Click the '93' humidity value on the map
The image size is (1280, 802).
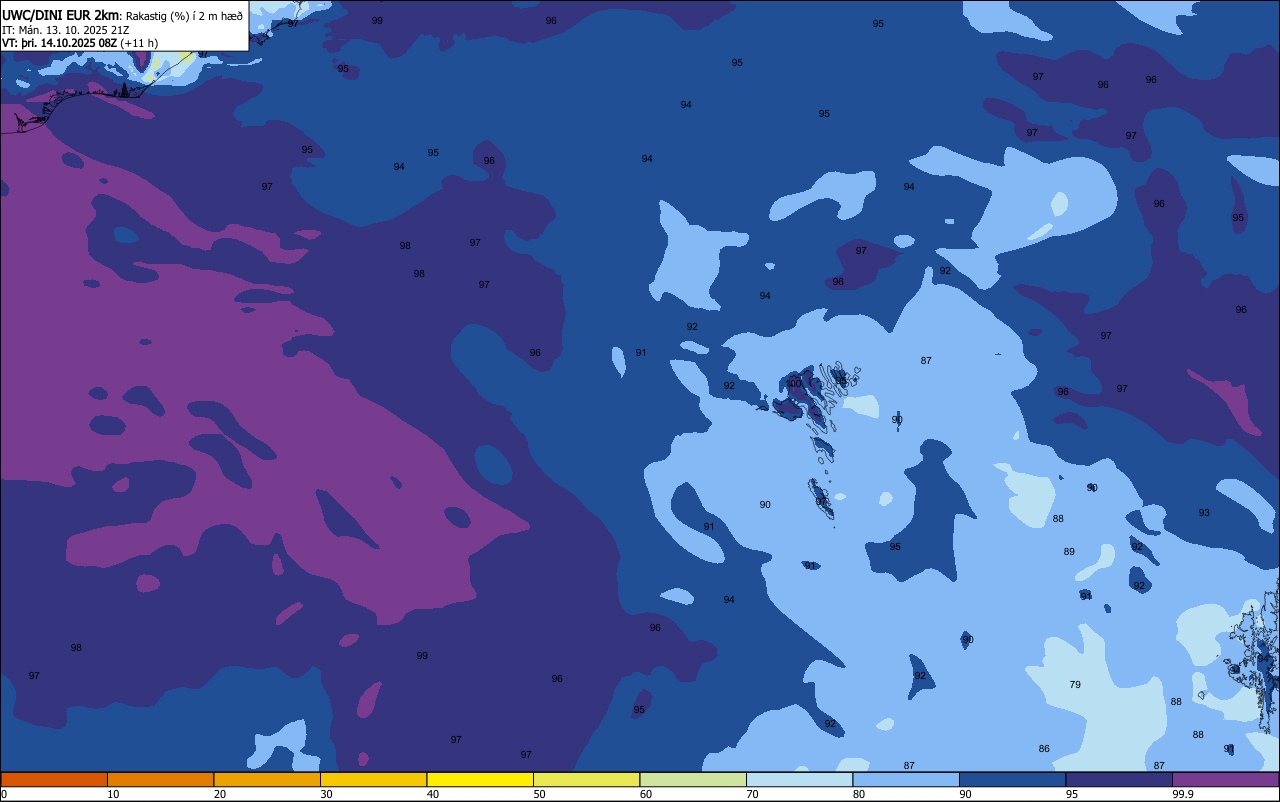click(x=1204, y=513)
